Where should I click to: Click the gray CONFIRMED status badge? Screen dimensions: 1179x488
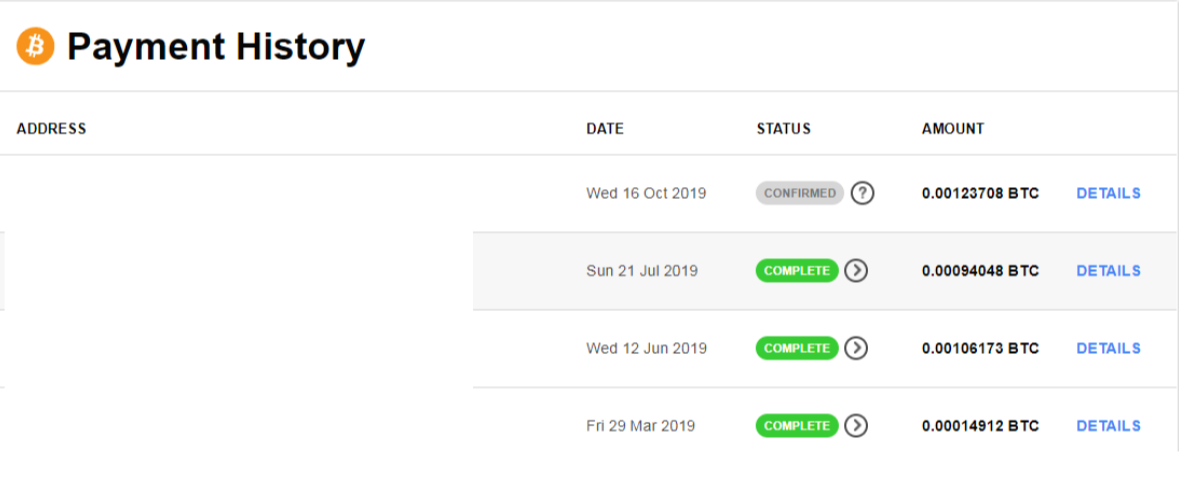click(800, 193)
